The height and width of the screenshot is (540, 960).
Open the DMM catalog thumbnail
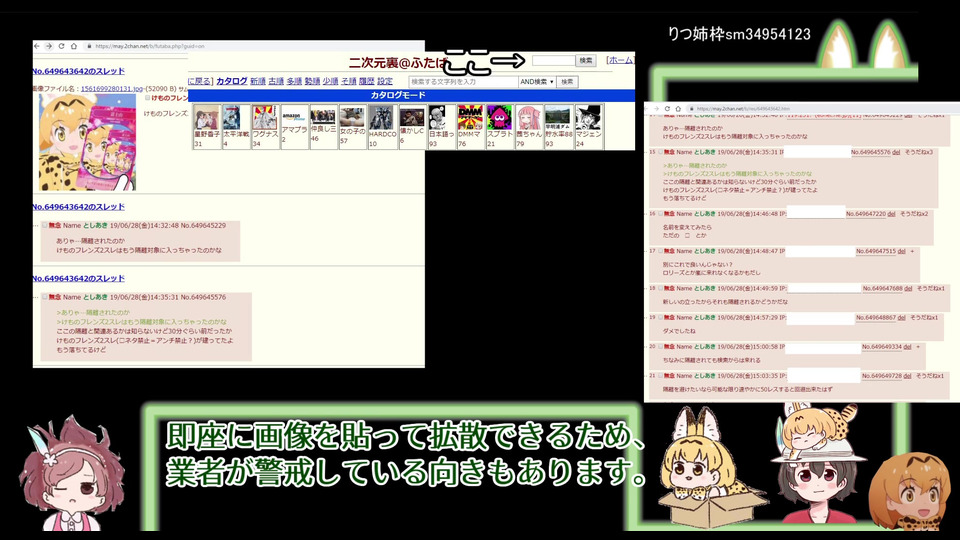[470, 118]
